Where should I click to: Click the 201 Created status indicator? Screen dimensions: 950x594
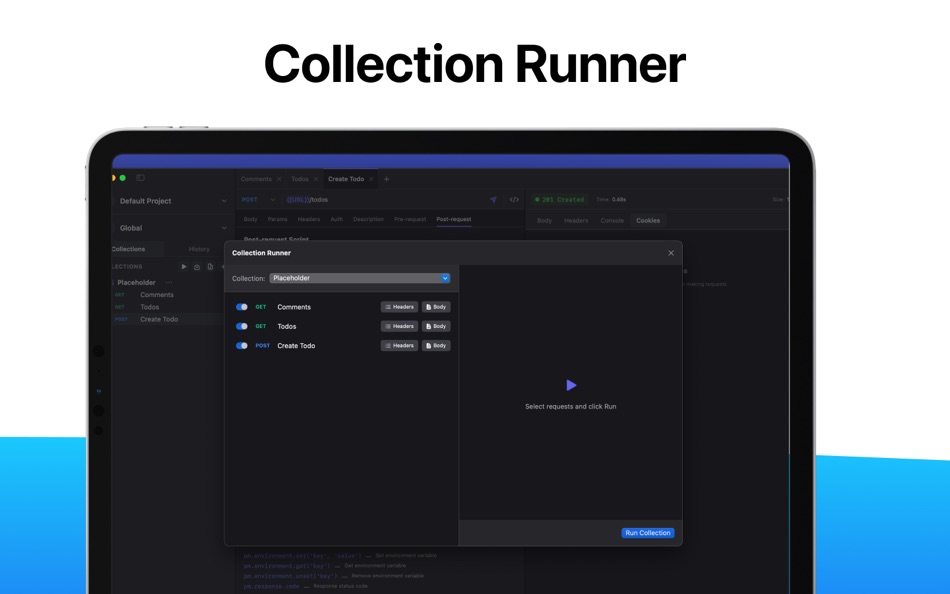[x=559, y=199]
